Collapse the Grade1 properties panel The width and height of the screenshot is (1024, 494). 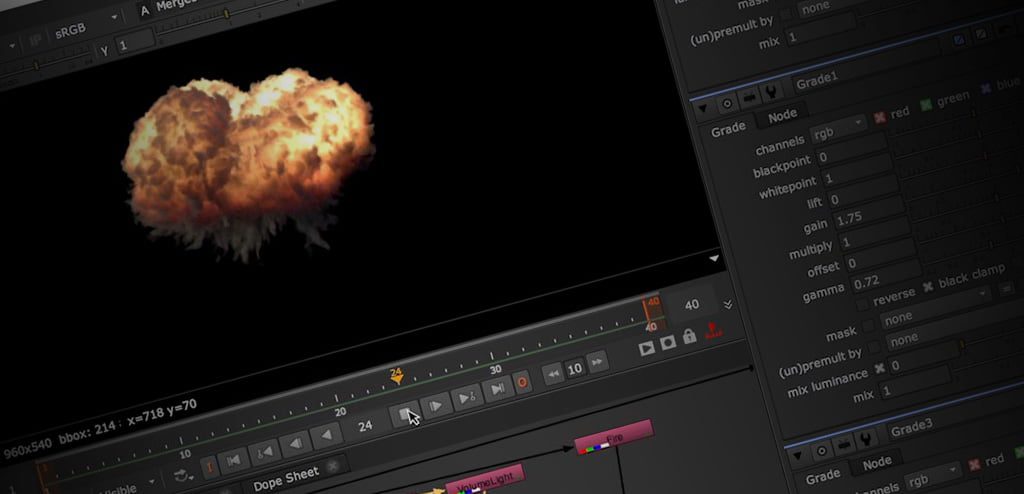[x=703, y=109]
